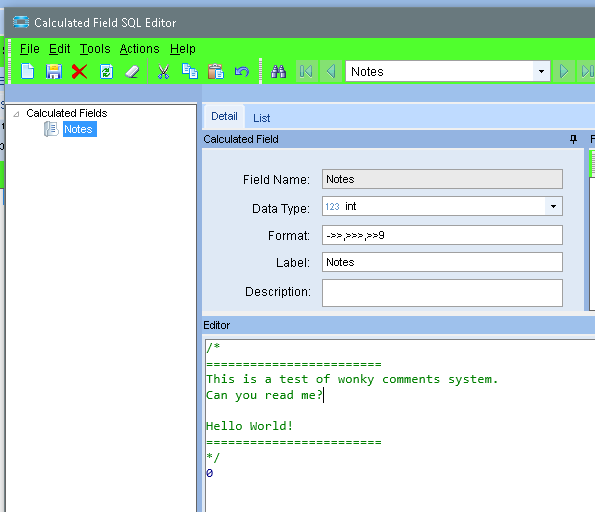Select the Notes item in the tree

[79, 129]
